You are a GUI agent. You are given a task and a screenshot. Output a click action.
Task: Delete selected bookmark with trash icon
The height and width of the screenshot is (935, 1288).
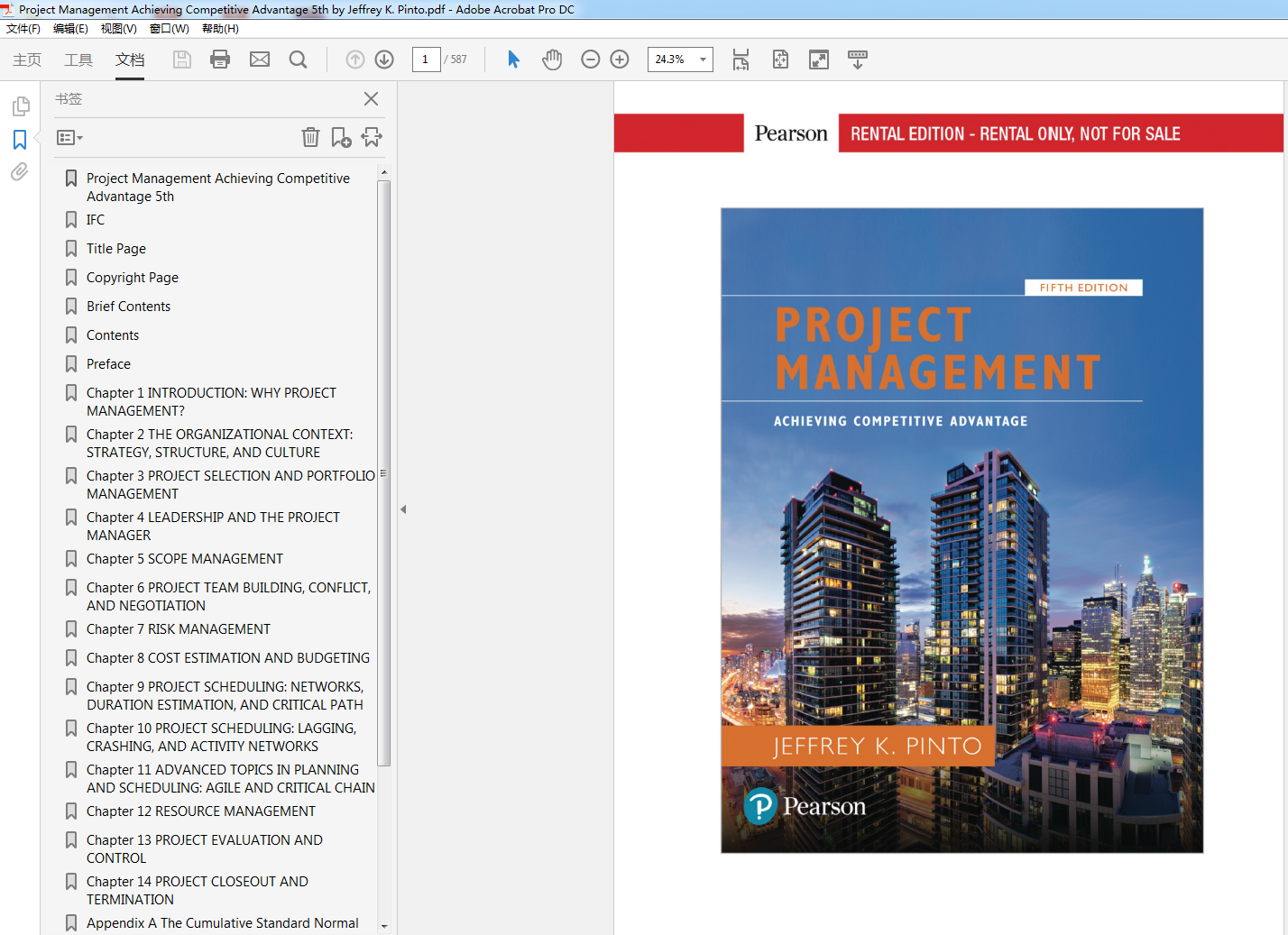tap(310, 137)
